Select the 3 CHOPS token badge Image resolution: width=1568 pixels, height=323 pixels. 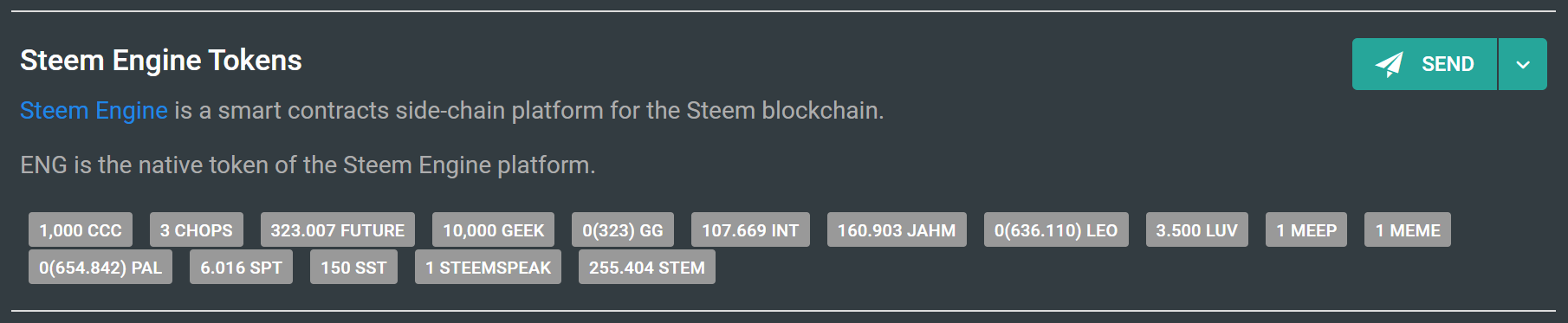[x=197, y=230]
